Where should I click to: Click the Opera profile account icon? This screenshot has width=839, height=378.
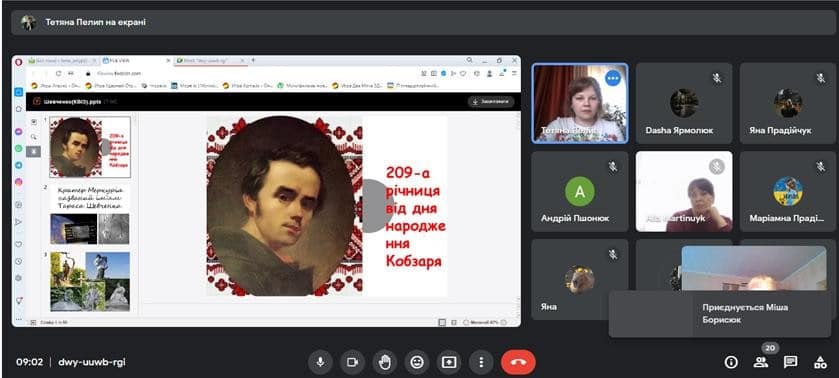coord(490,73)
